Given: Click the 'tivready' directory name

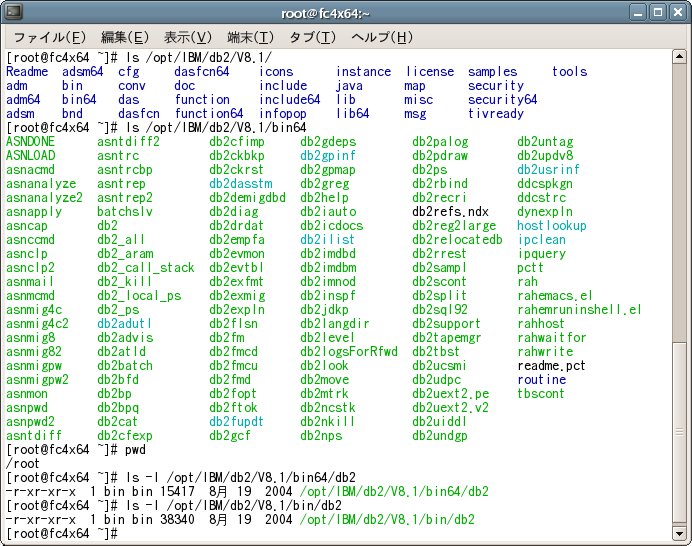Looking at the screenshot, I should pos(496,113).
